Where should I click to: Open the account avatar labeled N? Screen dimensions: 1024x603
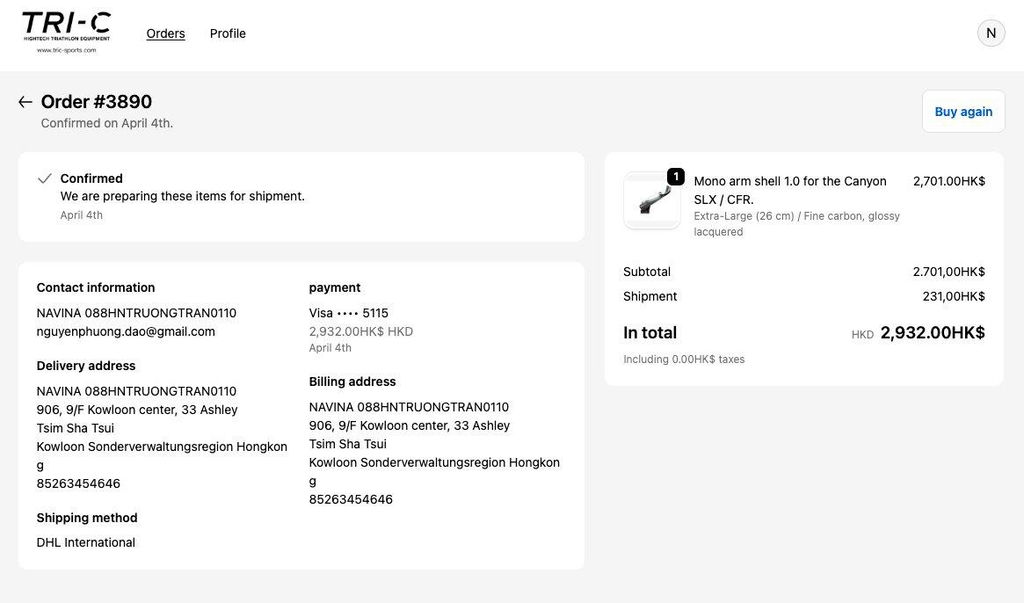click(x=991, y=33)
